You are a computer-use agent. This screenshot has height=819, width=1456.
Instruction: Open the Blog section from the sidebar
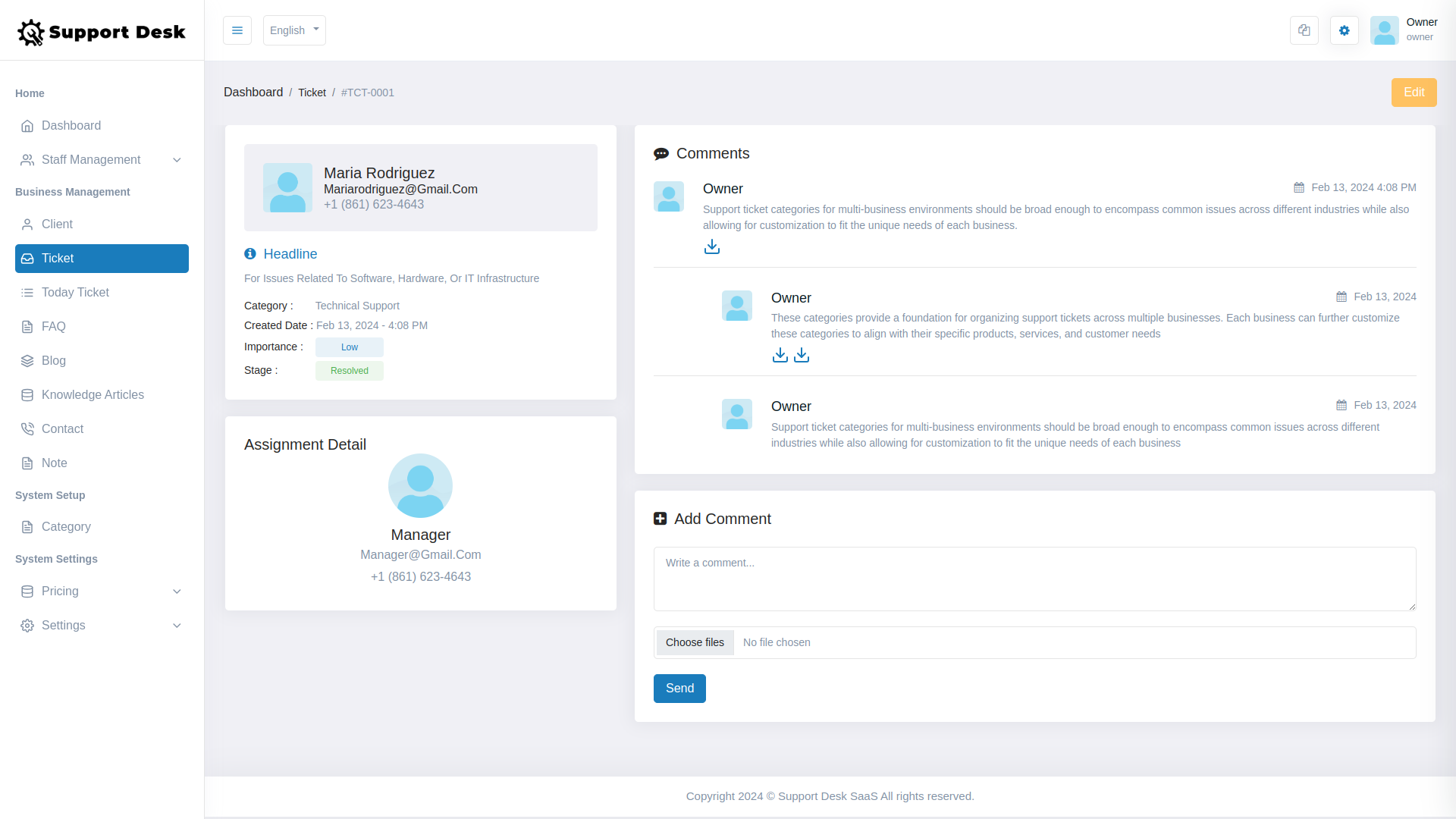pyautogui.click(x=53, y=360)
